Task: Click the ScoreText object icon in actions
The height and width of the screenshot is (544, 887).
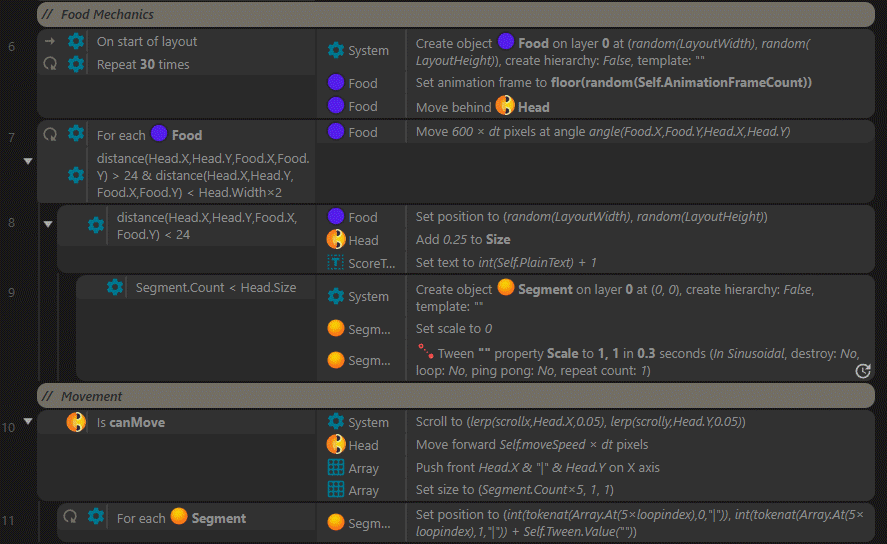Action: (x=336, y=263)
